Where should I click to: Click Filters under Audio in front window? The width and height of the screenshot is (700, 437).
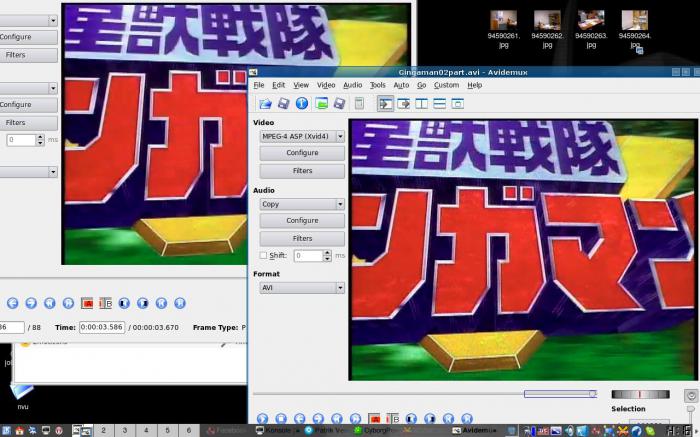[x=302, y=239]
